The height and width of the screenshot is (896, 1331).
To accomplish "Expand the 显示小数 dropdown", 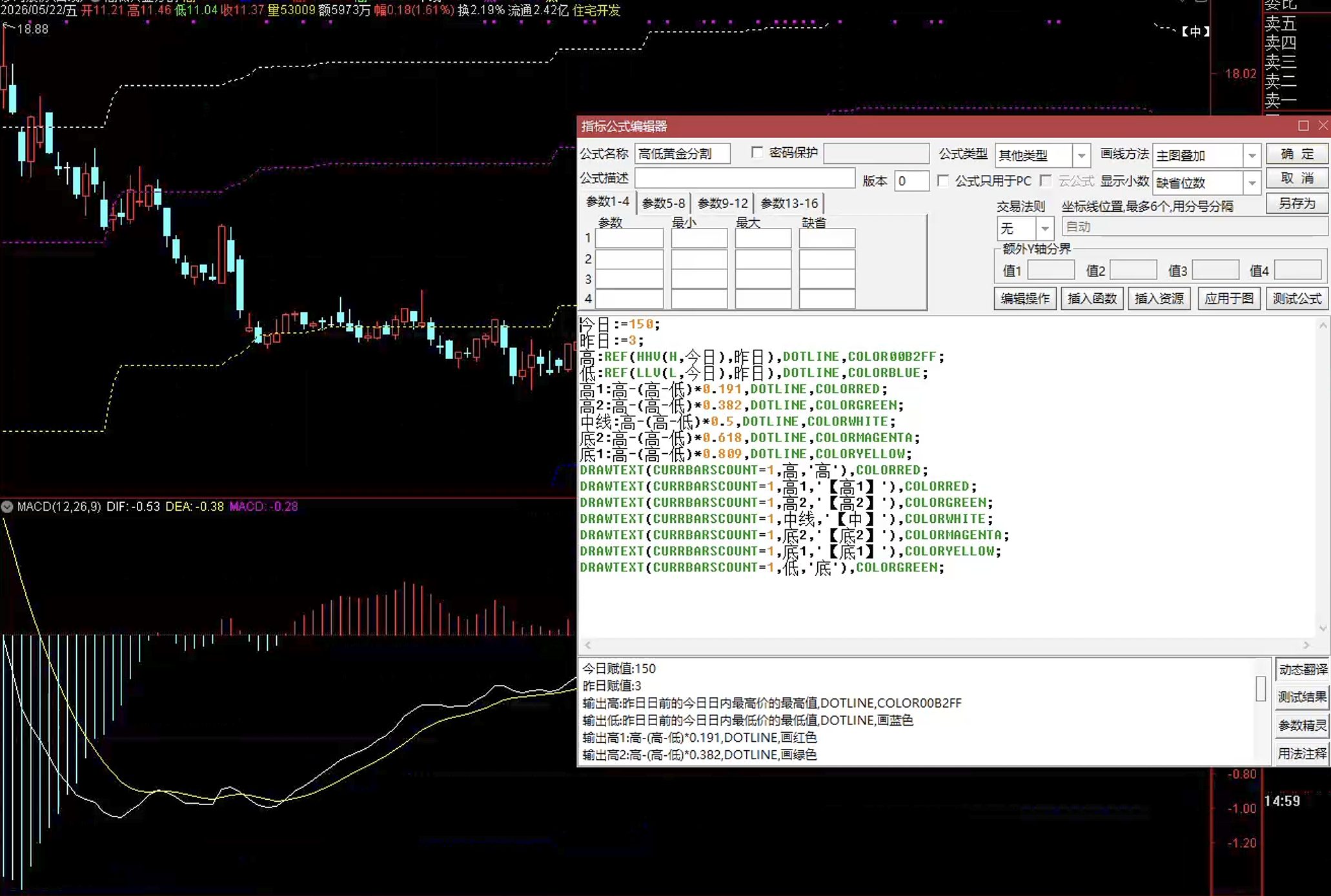I will point(1252,183).
